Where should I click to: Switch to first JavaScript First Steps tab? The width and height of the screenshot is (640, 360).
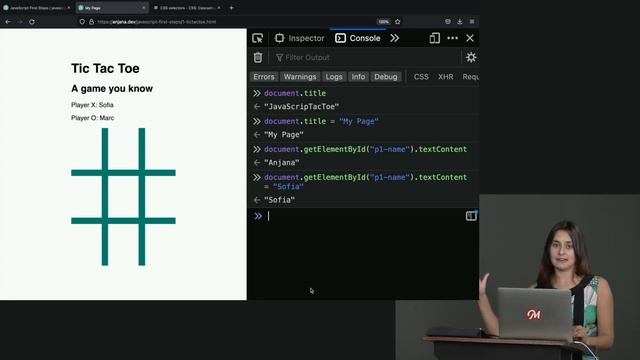[36, 8]
